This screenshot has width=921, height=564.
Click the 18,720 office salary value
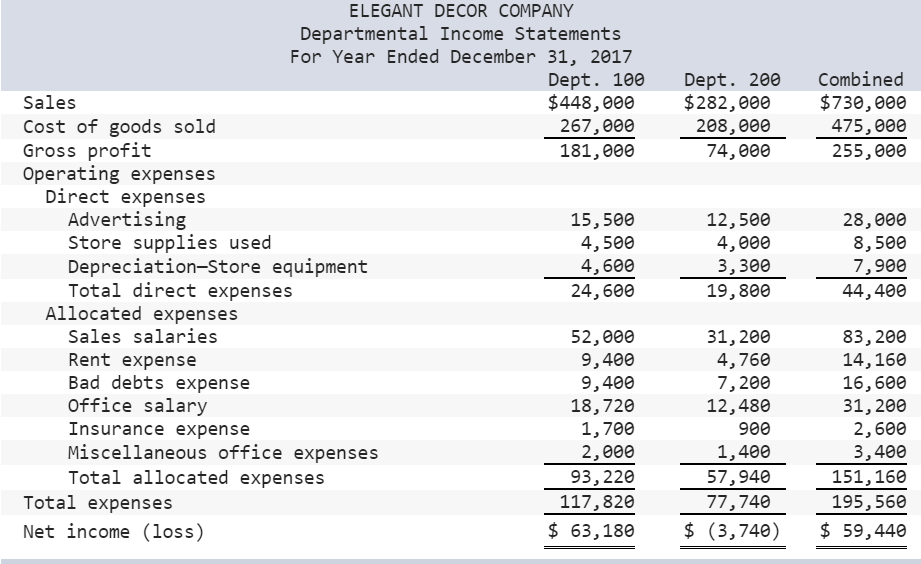pos(603,406)
